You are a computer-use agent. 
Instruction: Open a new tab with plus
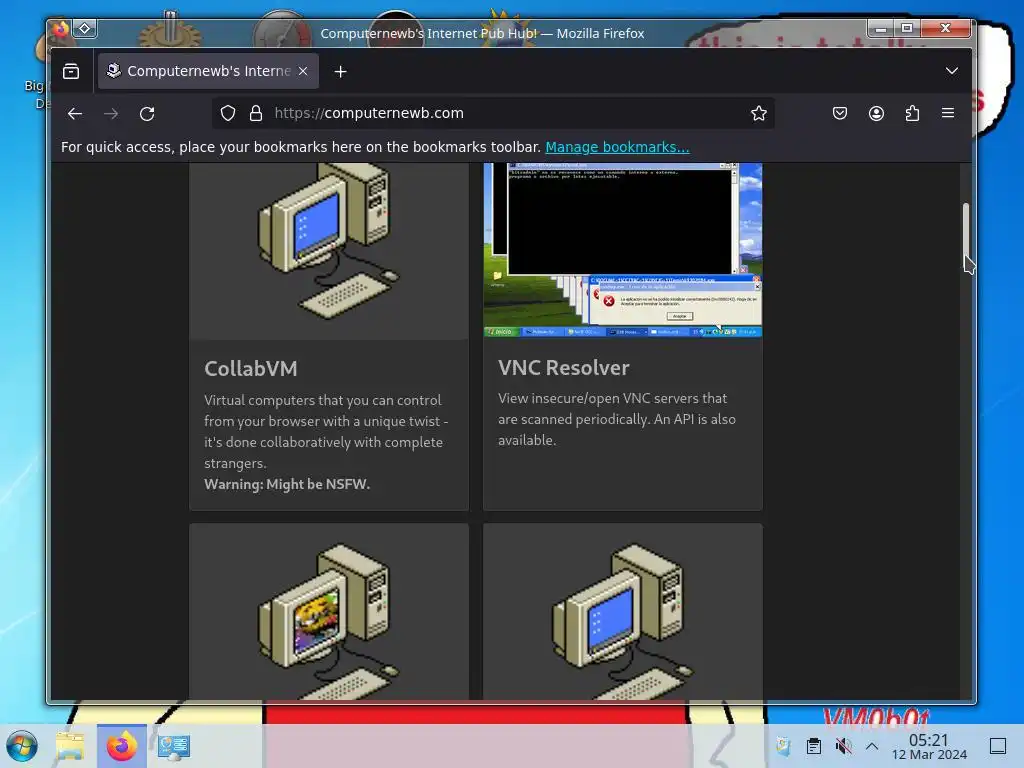340,71
